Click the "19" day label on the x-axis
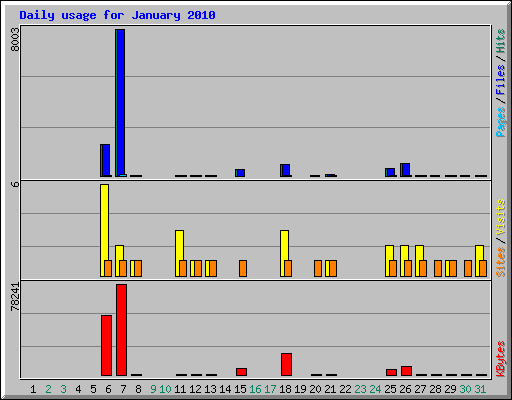Viewport: 512px width, 400px height. coord(300,389)
